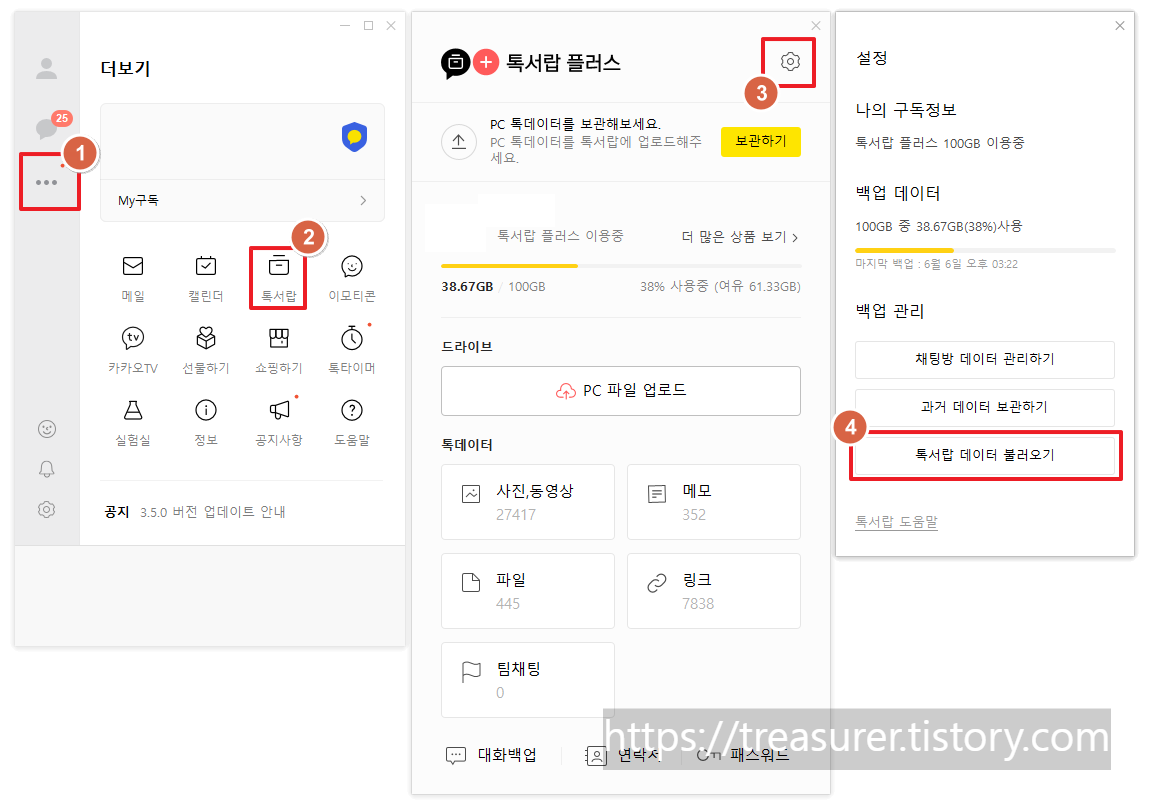Image resolution: width=1151 pixels, height=810 pixels.
Task: Click 채팅방 데이터 관리하기 button
Action: pyautogui.click(x=984, y=359)
